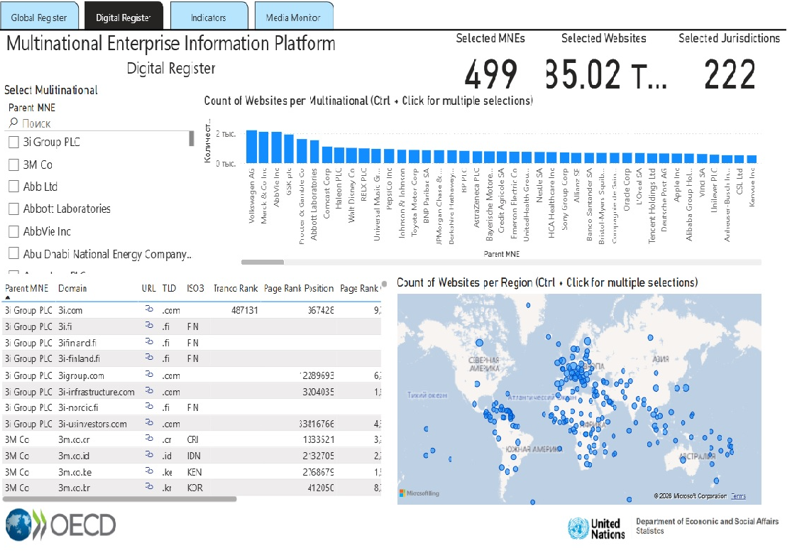Click the 3m.co.id domain cell
The height and width of the screenshot is (551, 790).
74,456
